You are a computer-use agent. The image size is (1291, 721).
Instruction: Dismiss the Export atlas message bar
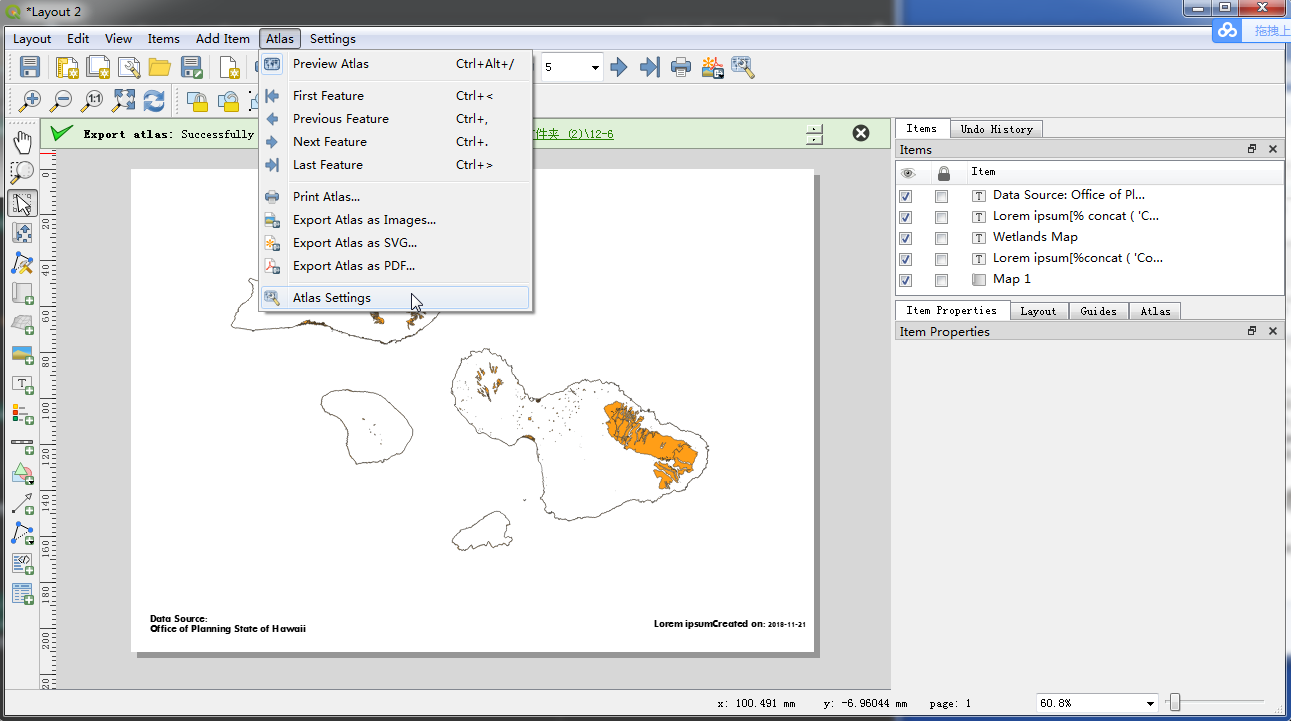tap(861, 133)
